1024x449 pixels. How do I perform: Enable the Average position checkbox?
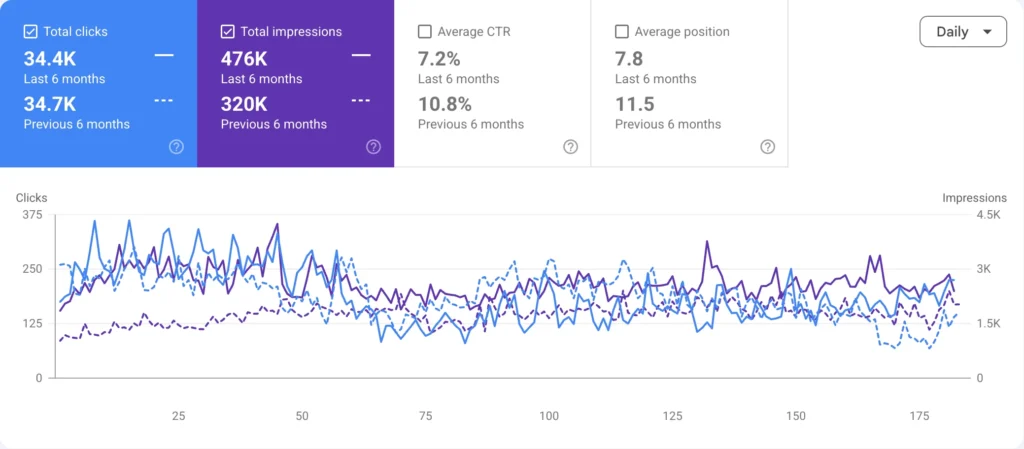click(x=622, y=31)
